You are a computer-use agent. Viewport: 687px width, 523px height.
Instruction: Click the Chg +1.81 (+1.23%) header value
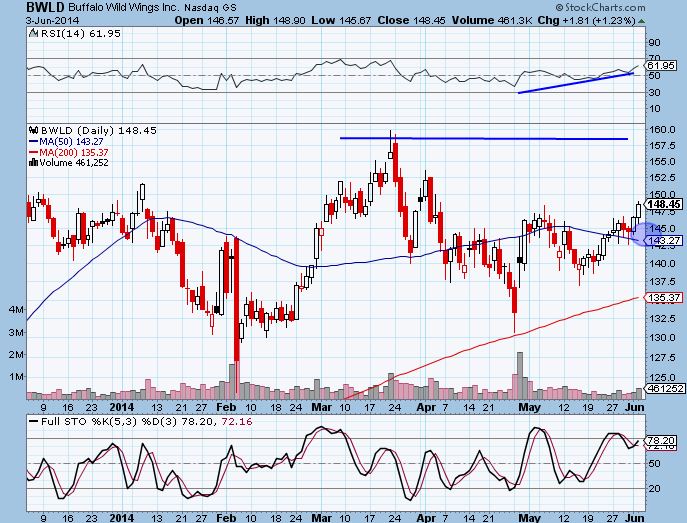(x=586, y=21)
